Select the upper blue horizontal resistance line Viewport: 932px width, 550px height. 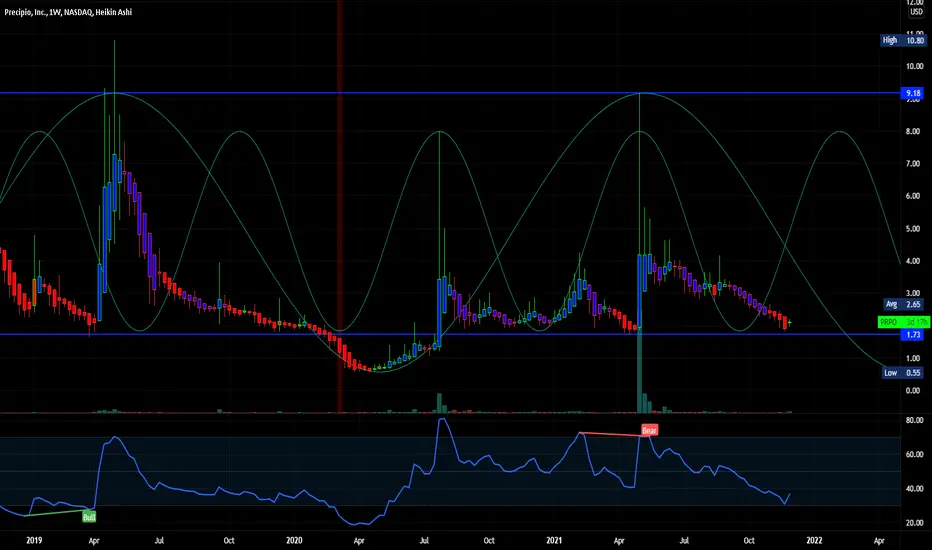(451, 93)
